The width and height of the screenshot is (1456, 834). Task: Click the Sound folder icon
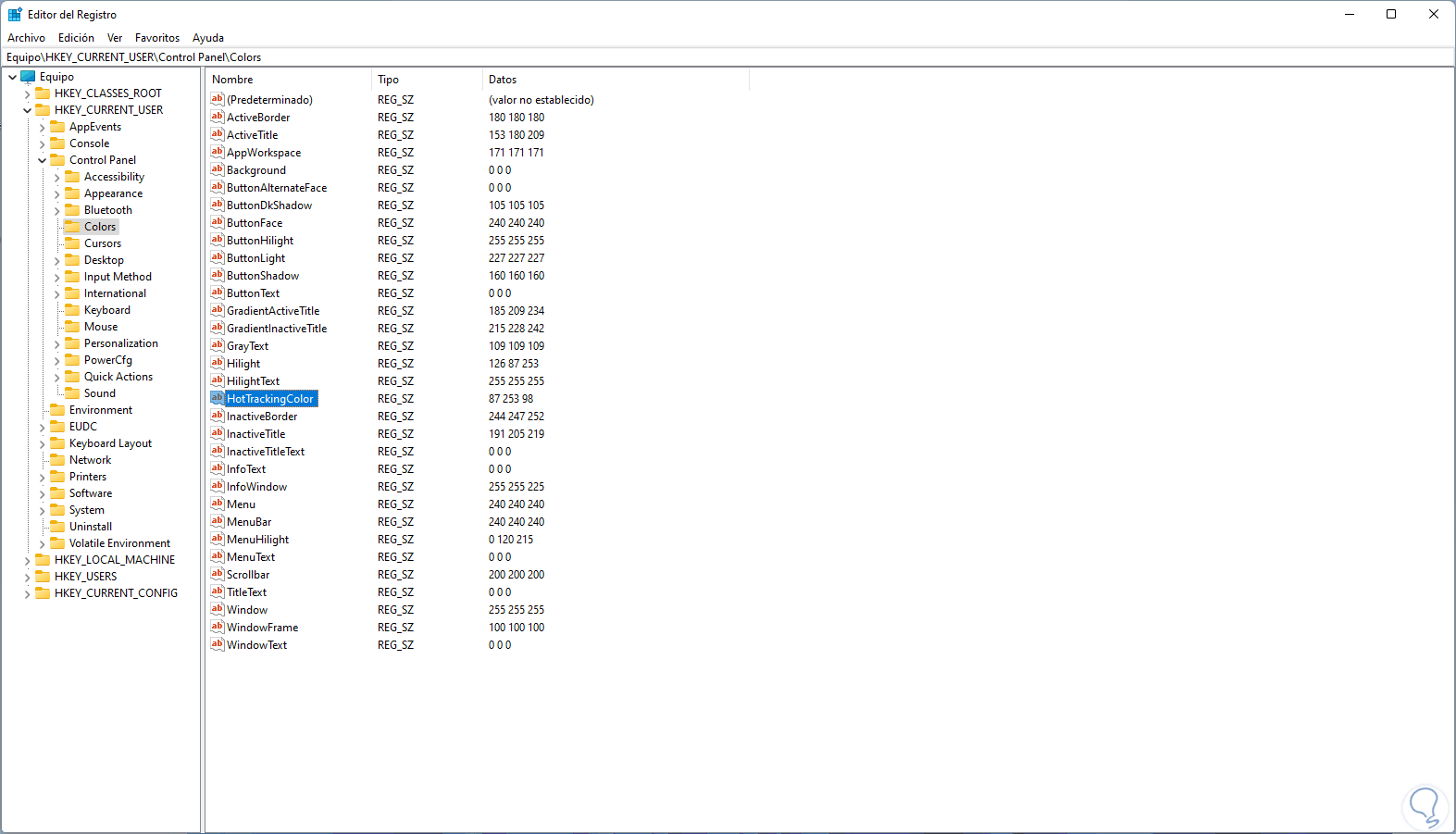click(x=72, y=393)
